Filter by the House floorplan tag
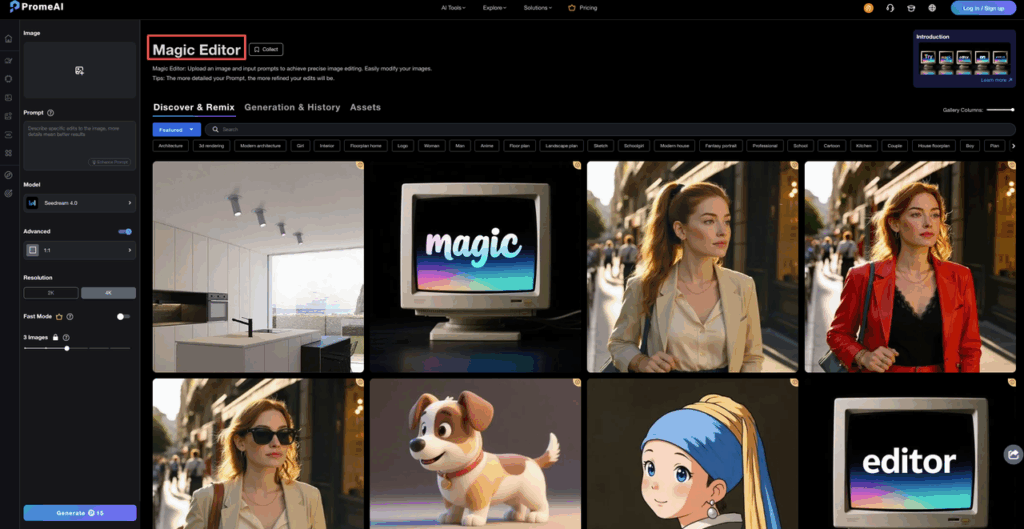This screenshot has width=1024, height=529. 934,146
